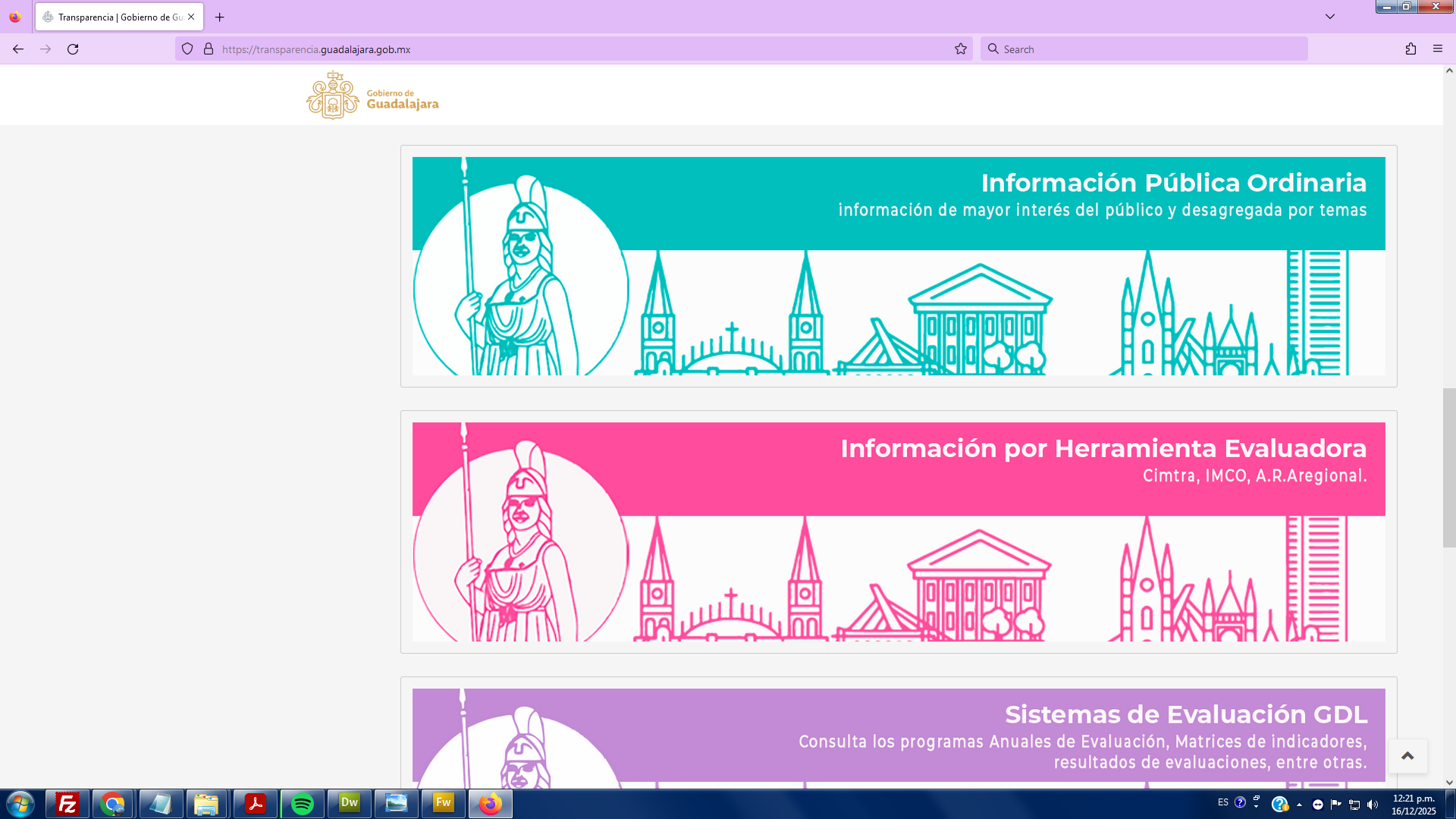Expand the list all tabs chevron
This screenshot has height=819, width=1456.
click(1330, 17)
